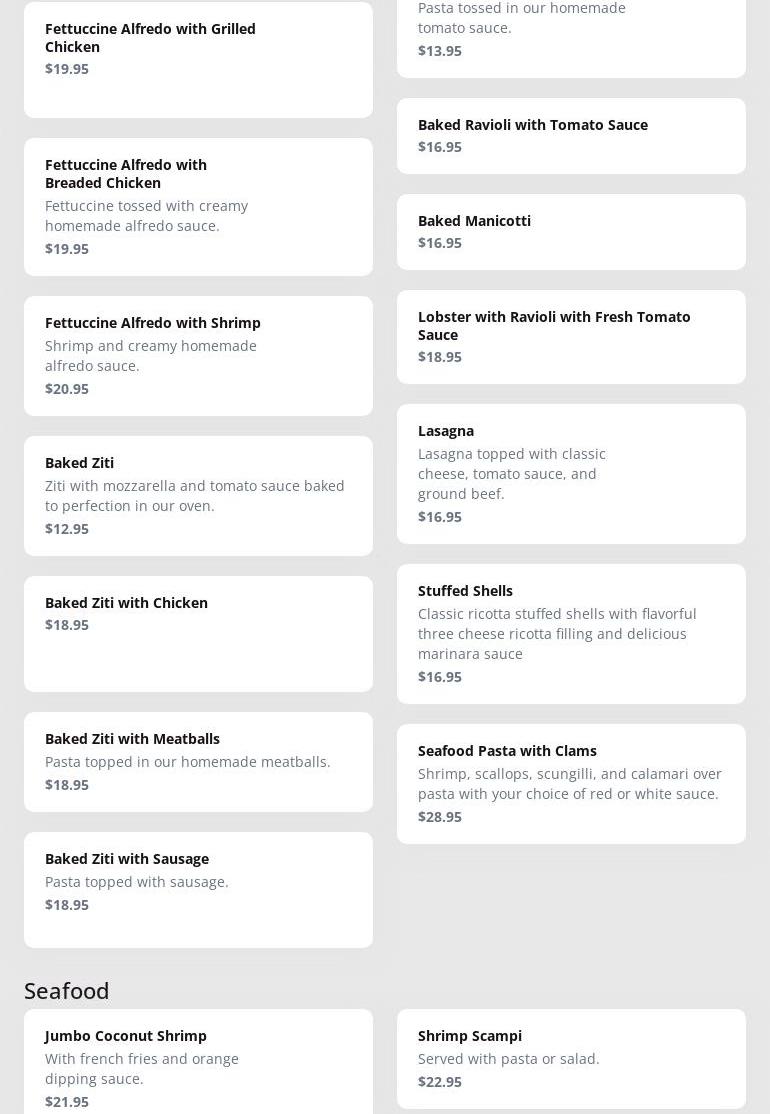The image size is (770, 1114).
Task: Select the Lasagna menu item
Action: [x=571, y=474]
